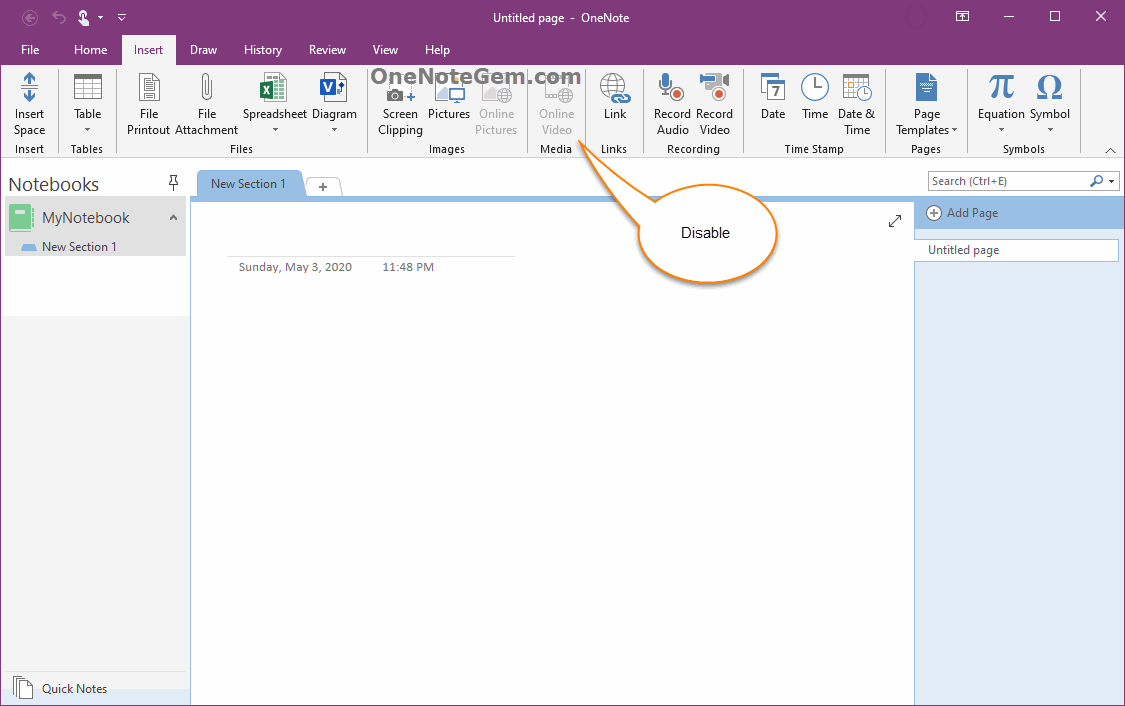Insert a File Printout
Screen dimensions: 1125x706
point(149,104)
